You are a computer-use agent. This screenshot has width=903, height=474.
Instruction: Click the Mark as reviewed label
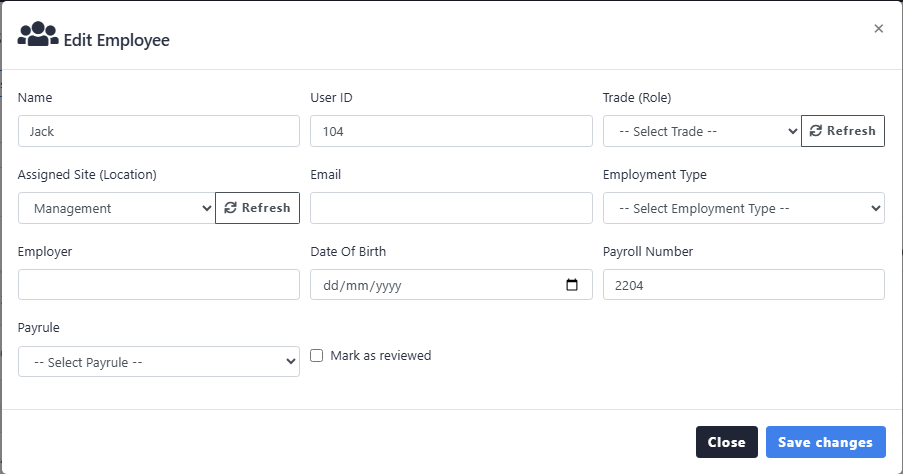click(x=381, y=355)
